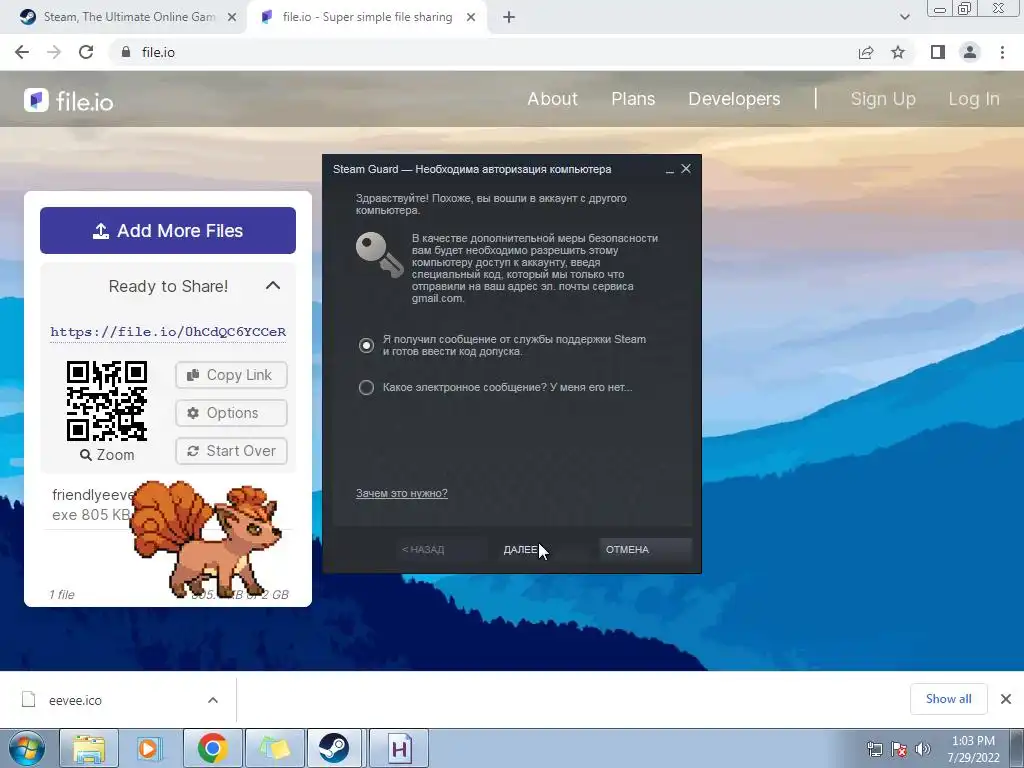Image resolution: width=1024 pixels, height=768 pixels.
Task: Select the file.io browser tab
Action: pos(366,18)
